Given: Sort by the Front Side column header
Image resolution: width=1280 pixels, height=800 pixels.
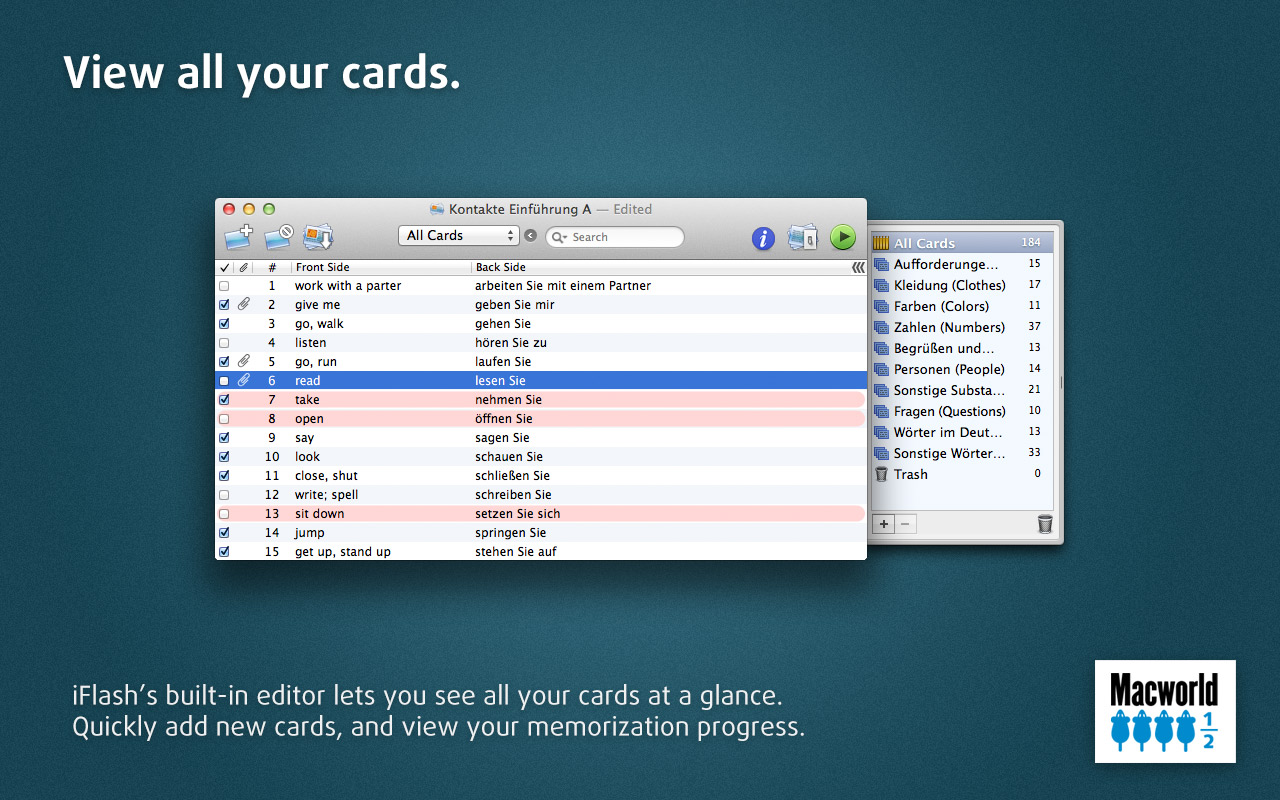Looking at the screenshot, I should 381,267.
